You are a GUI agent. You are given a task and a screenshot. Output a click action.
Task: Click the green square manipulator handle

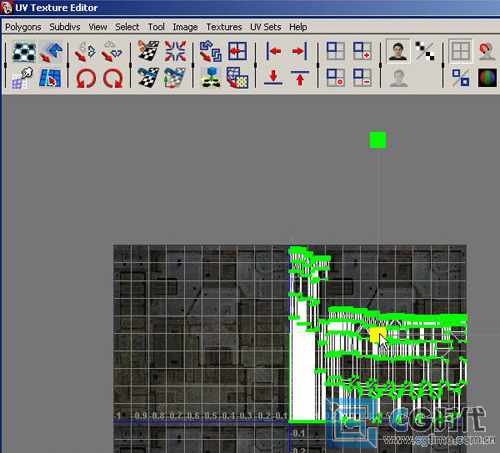[378, 140]
